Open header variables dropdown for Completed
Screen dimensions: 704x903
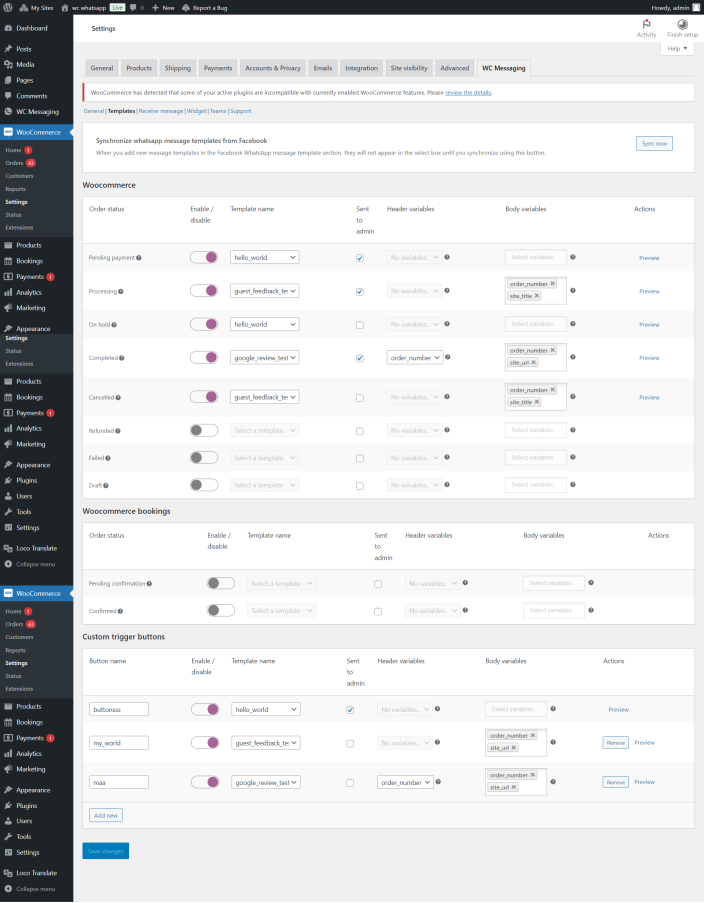415,357
